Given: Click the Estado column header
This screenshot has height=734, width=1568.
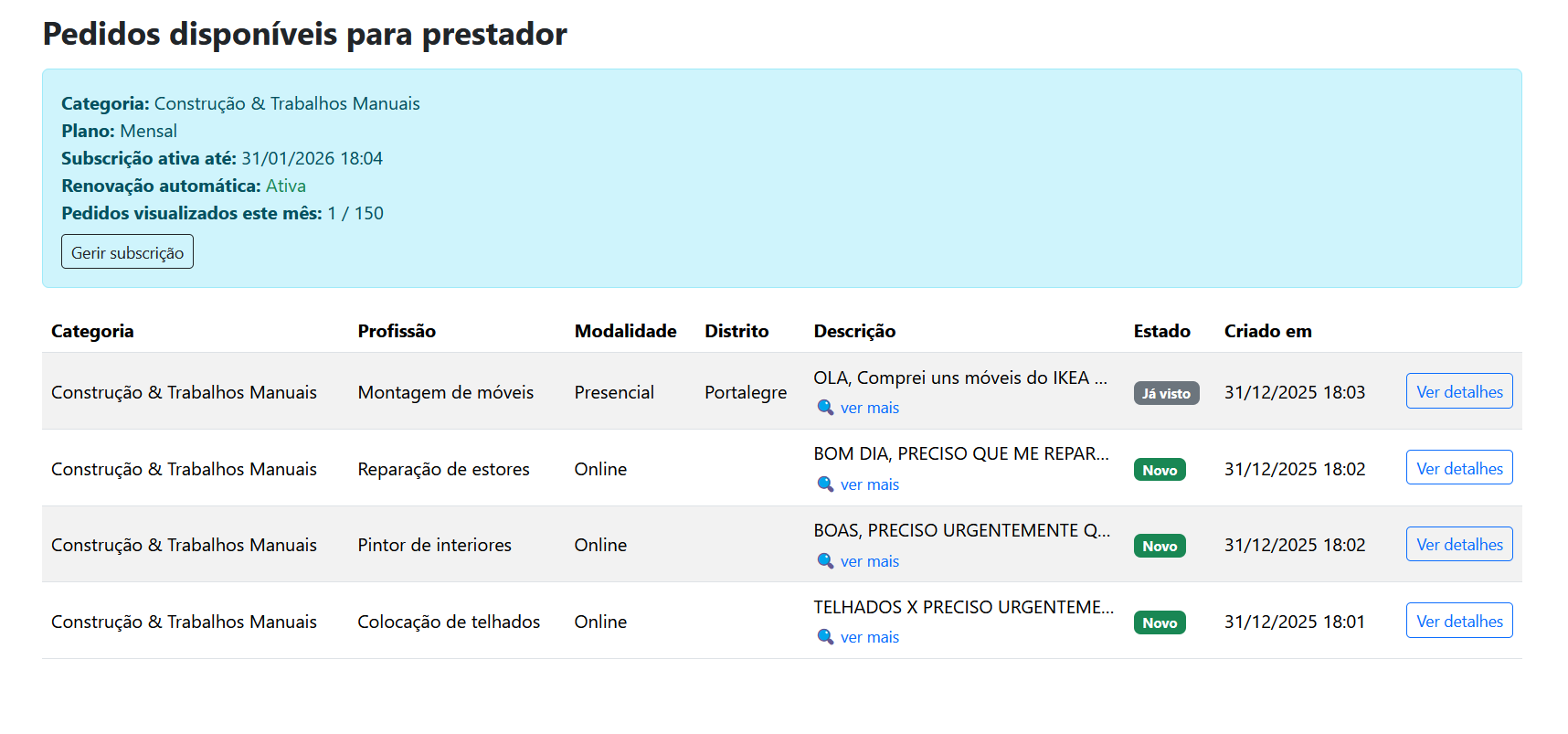Looking at the screenshot, I should [x=1161, y=331].
